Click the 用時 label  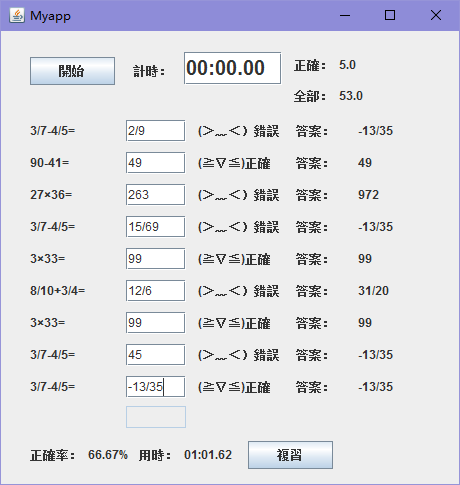pyautogui.click(x=155, y=455)
